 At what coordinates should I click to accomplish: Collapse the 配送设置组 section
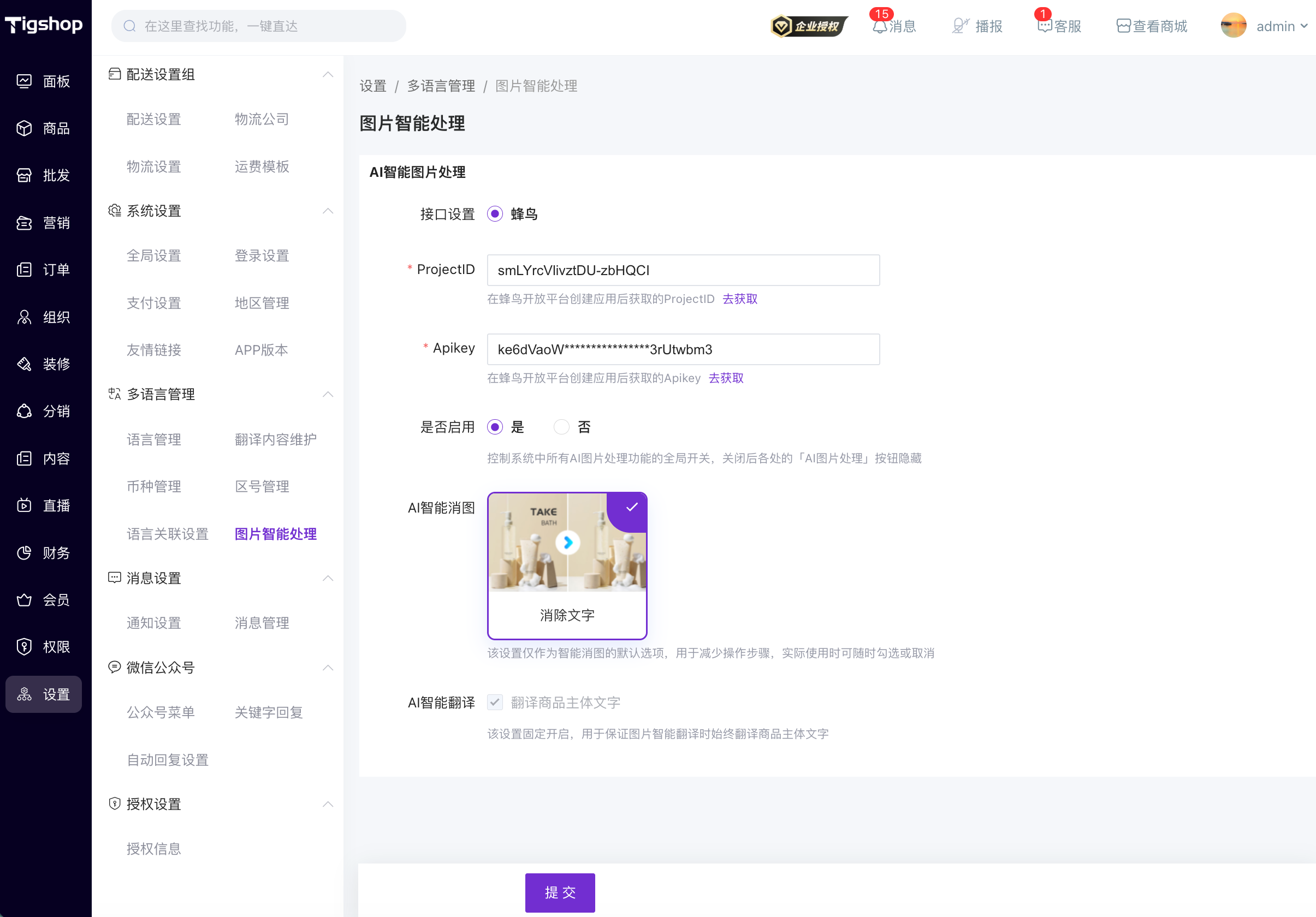(328, 74)
